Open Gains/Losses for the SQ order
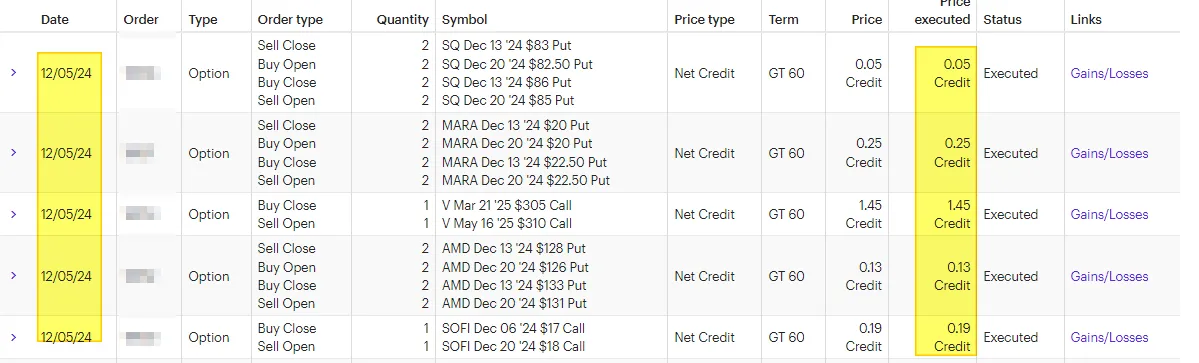 1109,73
